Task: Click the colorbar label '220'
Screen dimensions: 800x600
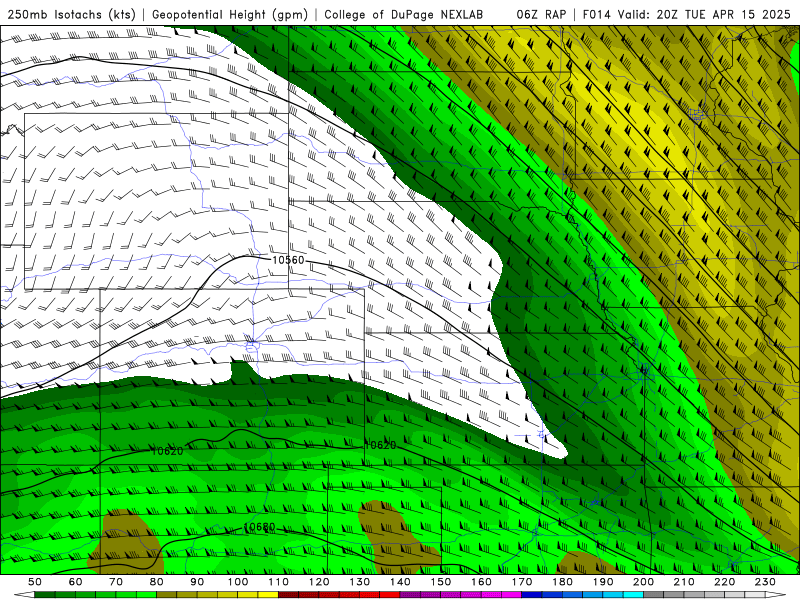Action: tap(725, 582)
